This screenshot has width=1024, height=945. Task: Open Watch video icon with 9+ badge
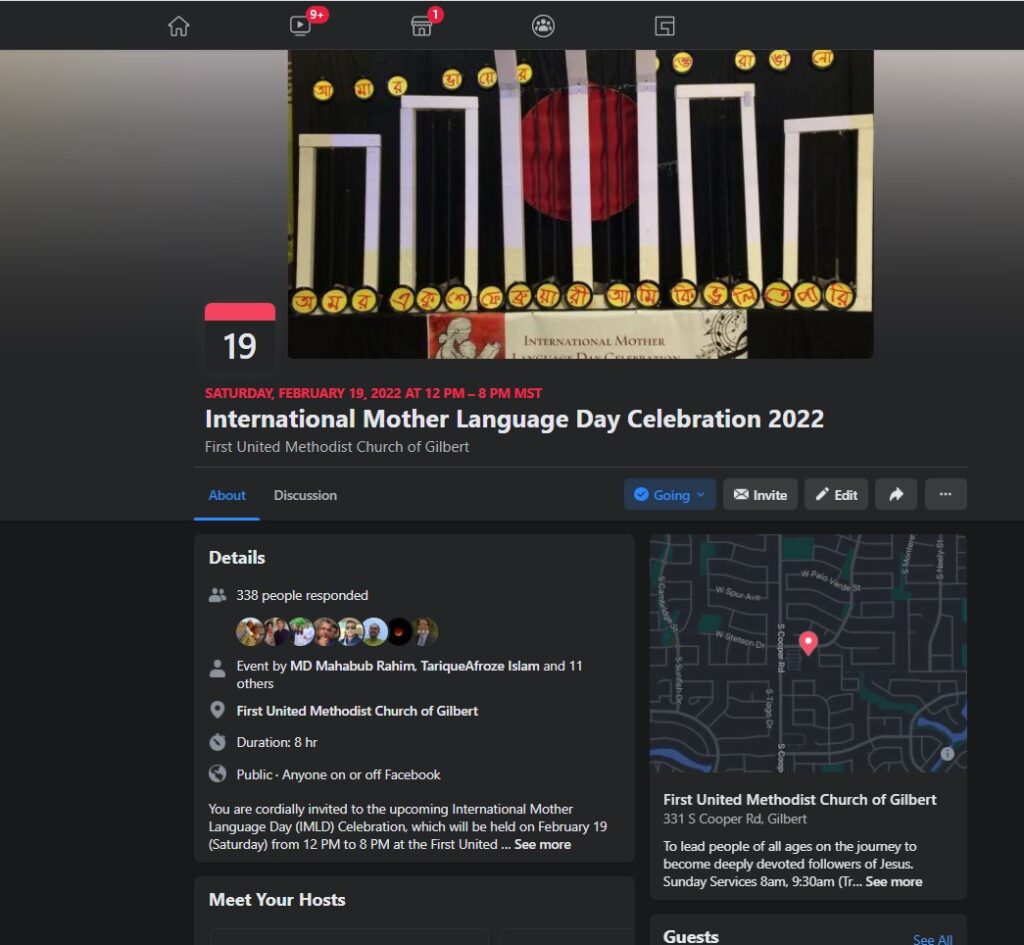pyautogui.click(x=300, y=25)
